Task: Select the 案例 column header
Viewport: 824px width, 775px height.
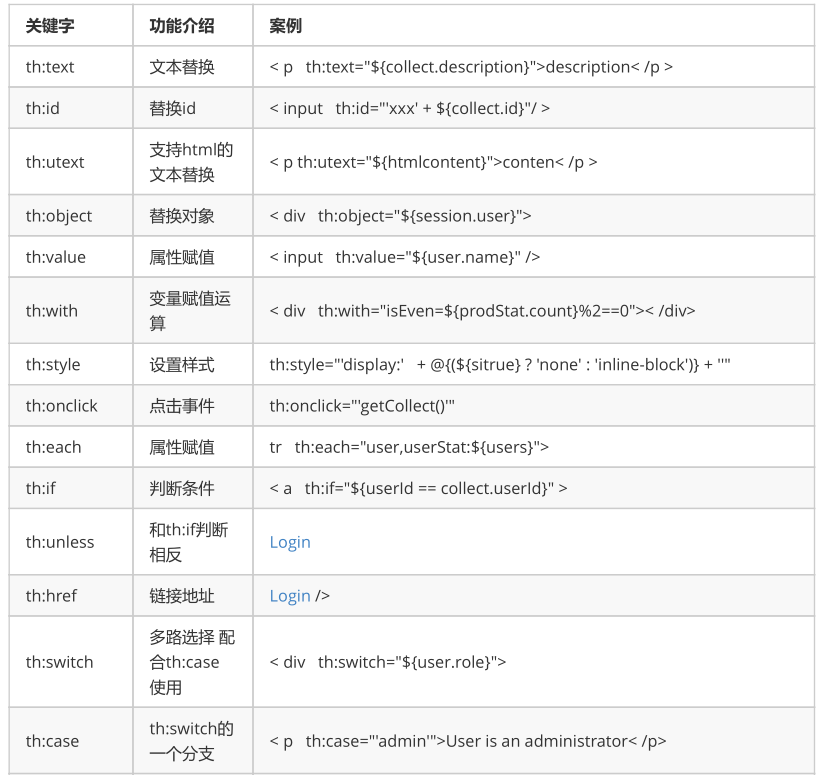Action: pyautogui.click(x=285, y=26)
